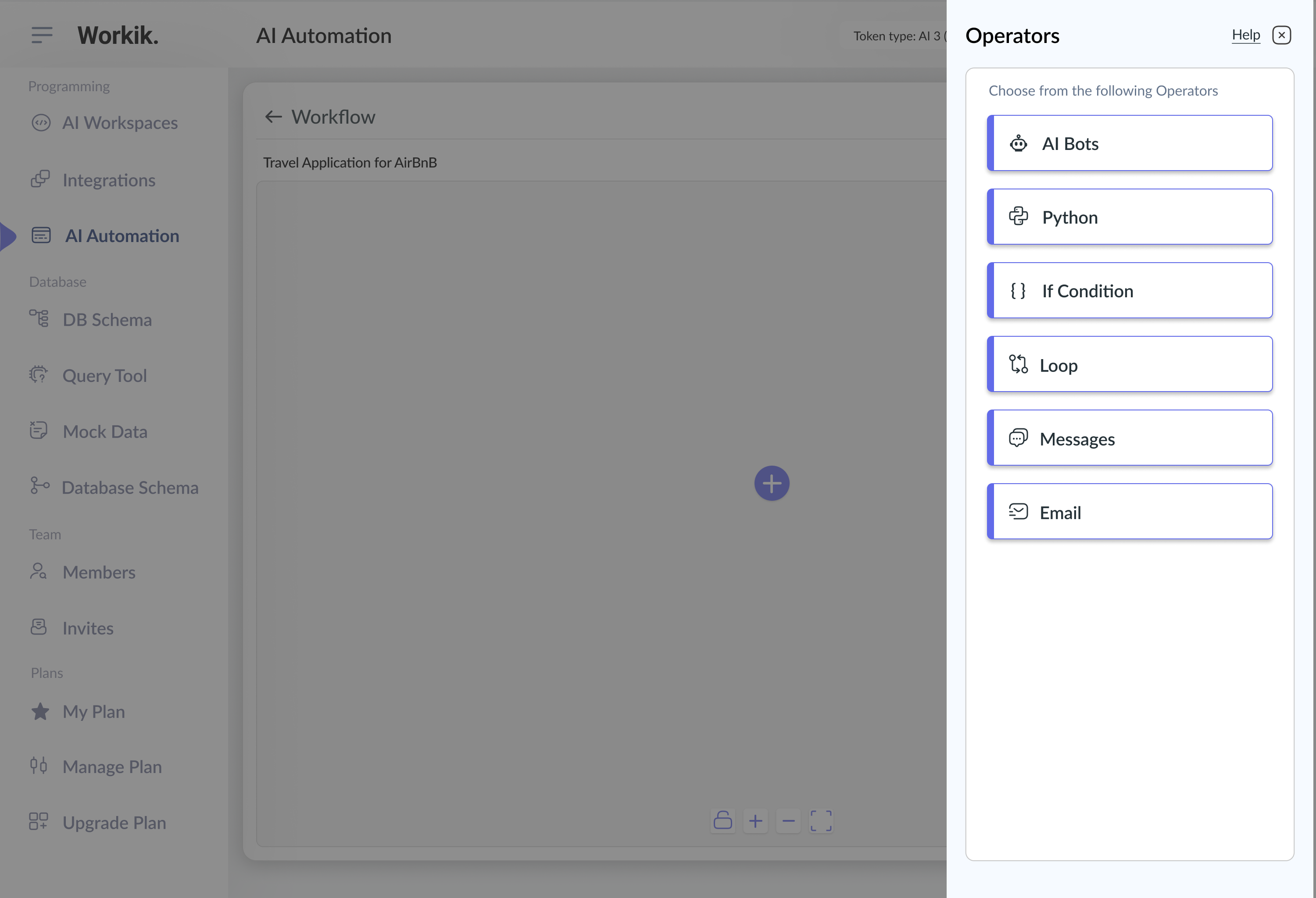Toggle the canvas lock icon
The image size is (1316, 898).
tap(722, 820)
